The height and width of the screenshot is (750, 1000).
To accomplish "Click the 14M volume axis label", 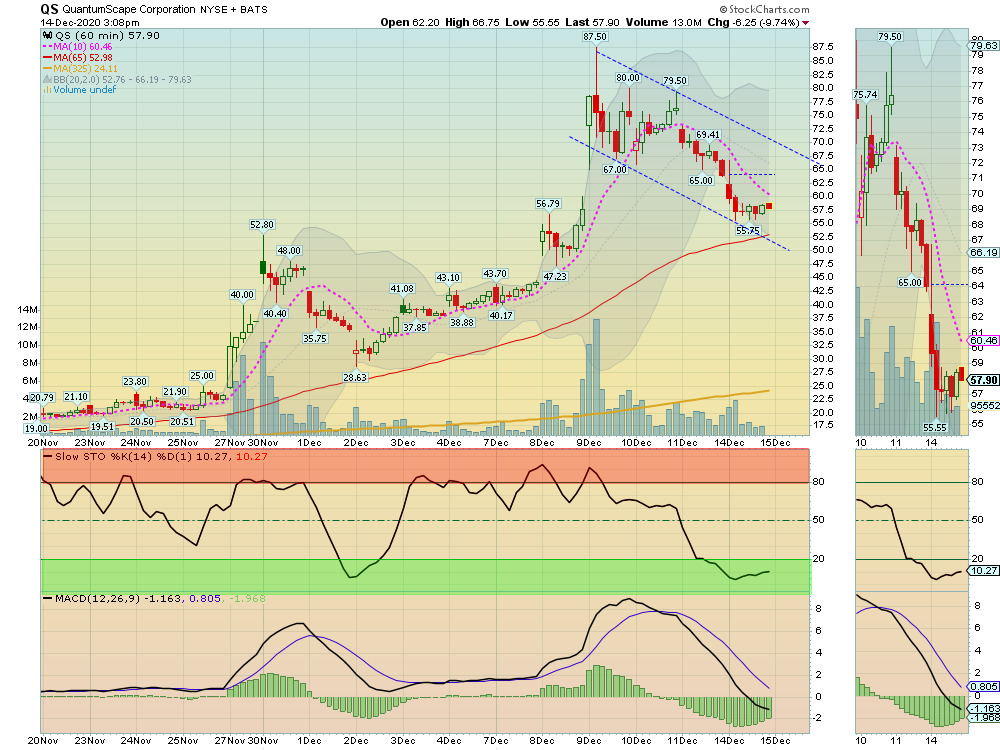I will (27, 310).
